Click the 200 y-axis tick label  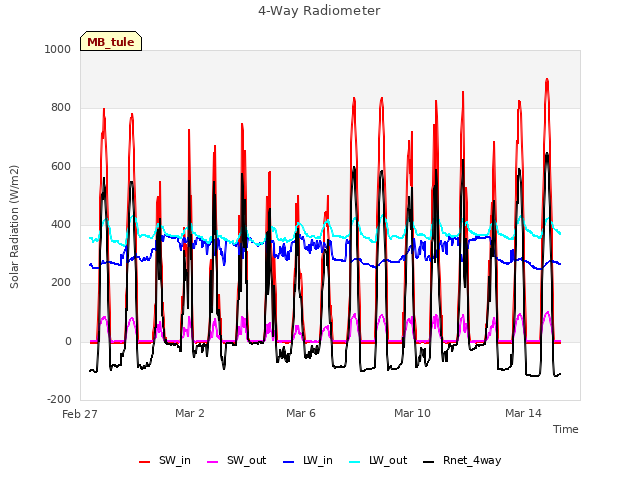pos(61,282)
